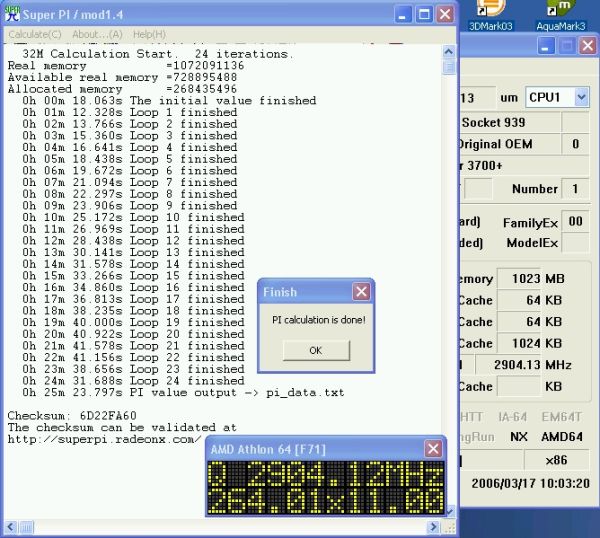Screen dimensions: 600x538
Task: Click the 'Loop 12 finished' line
Action: (133, 241)
